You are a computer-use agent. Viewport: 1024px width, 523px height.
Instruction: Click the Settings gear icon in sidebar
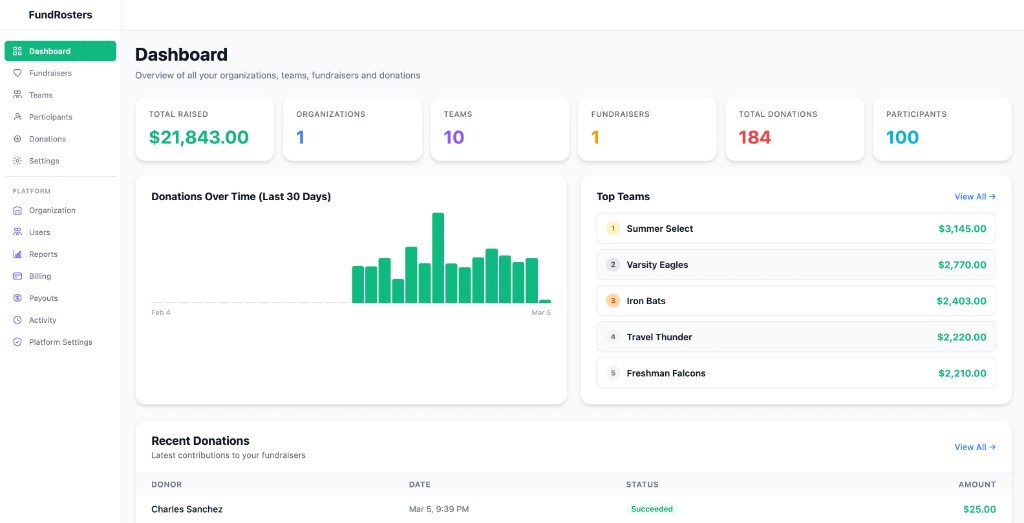click(x=18, y=161)
